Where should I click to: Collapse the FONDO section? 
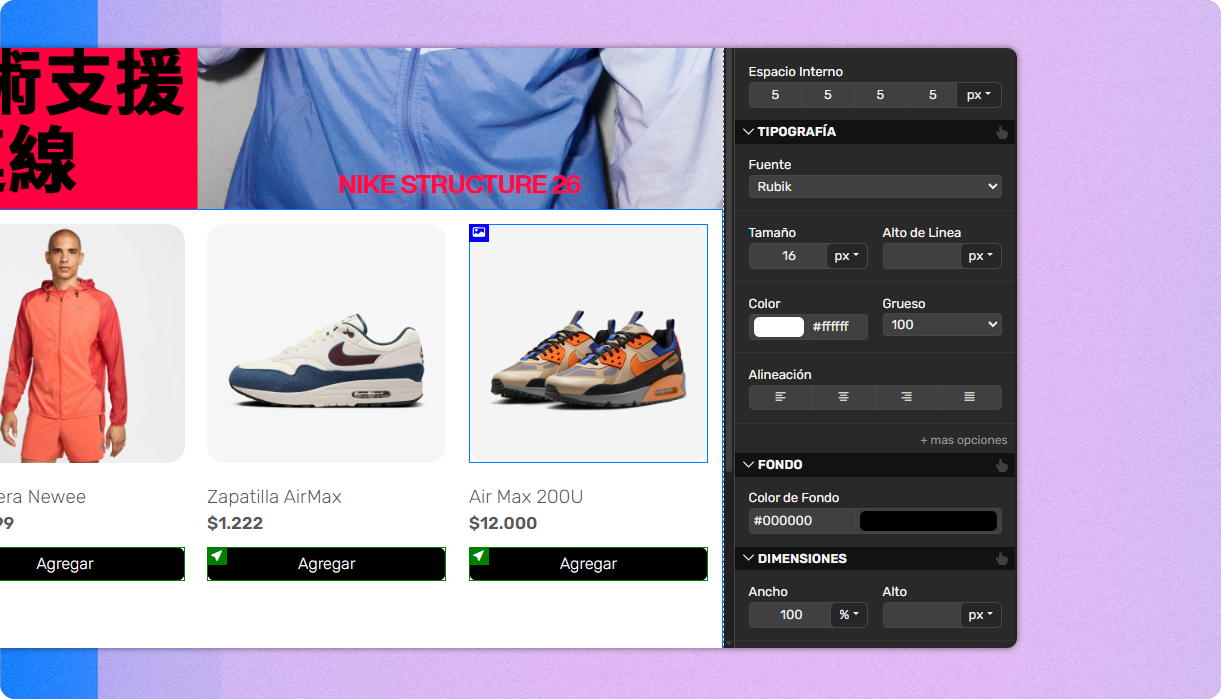748,464
